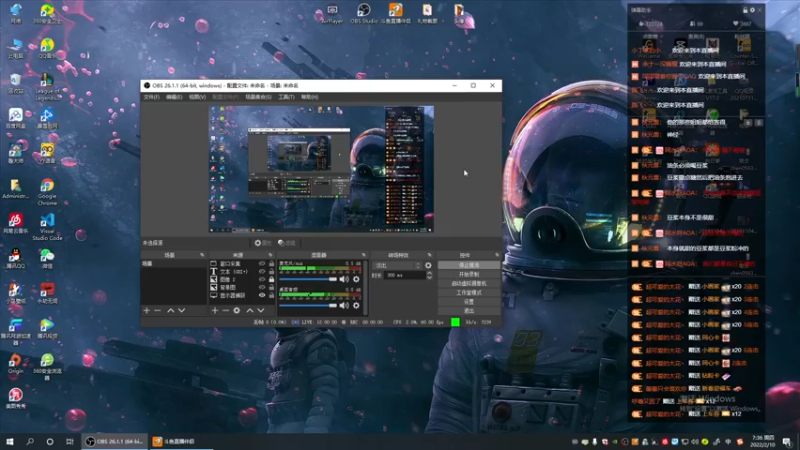800x450 pixels.
Task: Open transition properties gear menu
Action: pyautogui.click(x=428, y=265)
